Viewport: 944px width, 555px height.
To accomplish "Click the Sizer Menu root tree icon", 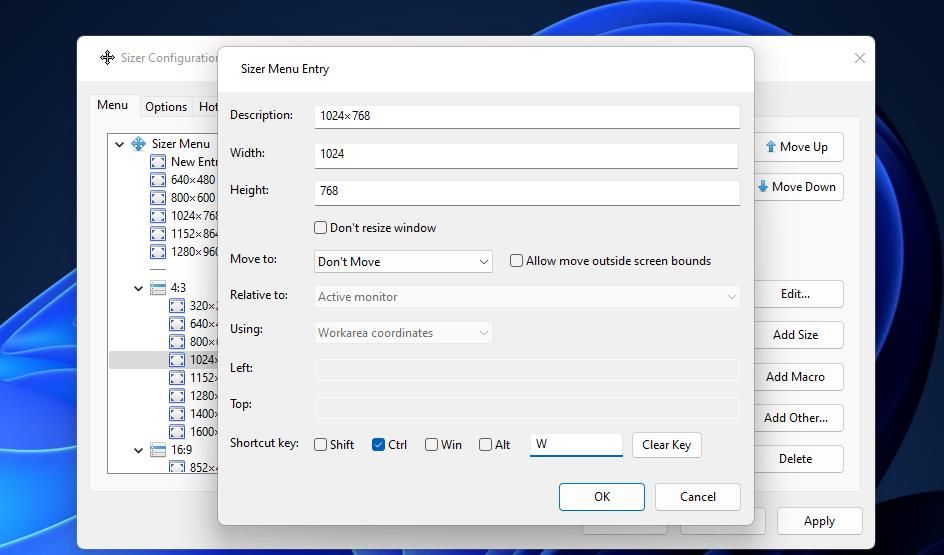I will (x=138, y=144).
